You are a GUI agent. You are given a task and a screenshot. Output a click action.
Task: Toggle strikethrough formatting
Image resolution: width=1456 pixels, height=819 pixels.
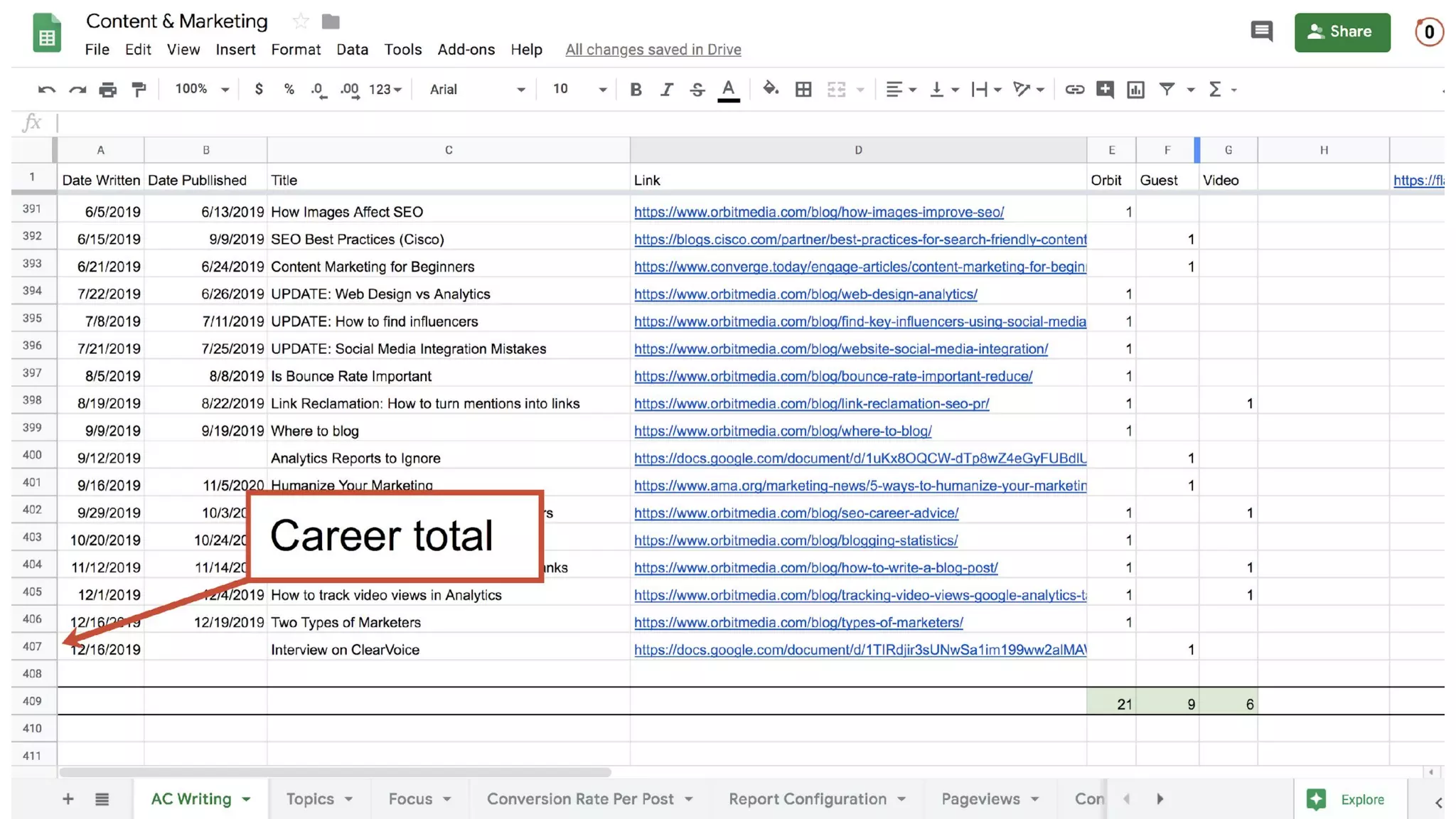697,90
